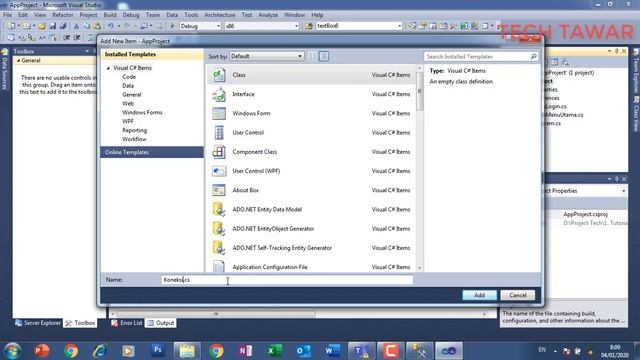
Task: Open the Properties object dropdown
Action: (624, 191)
